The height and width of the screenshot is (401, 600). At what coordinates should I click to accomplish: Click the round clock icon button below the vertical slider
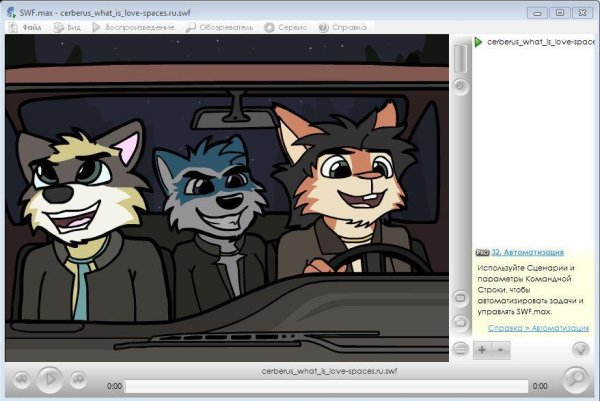coord(460,86)
